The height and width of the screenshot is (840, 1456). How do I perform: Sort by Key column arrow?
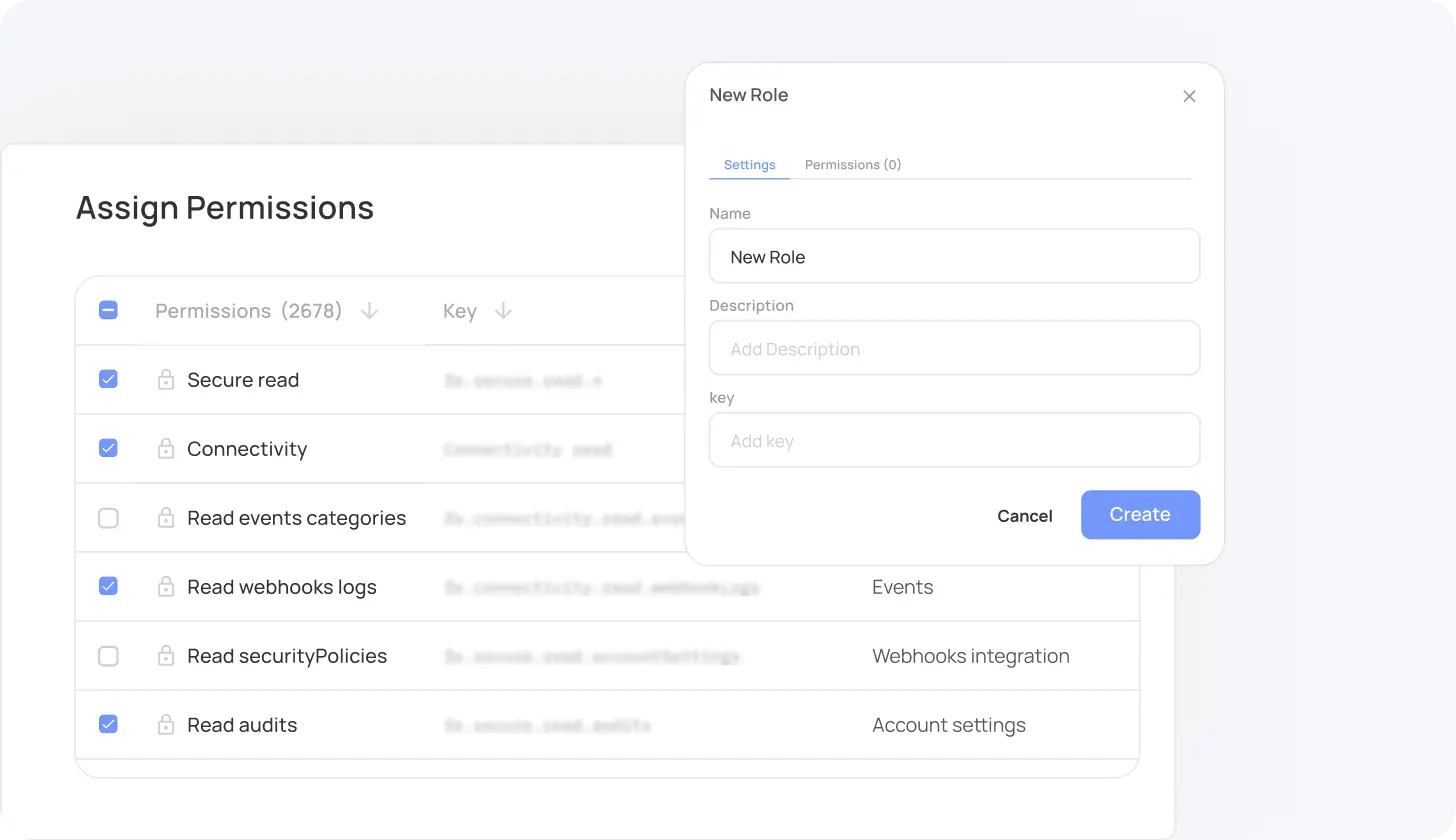(503, 311)
